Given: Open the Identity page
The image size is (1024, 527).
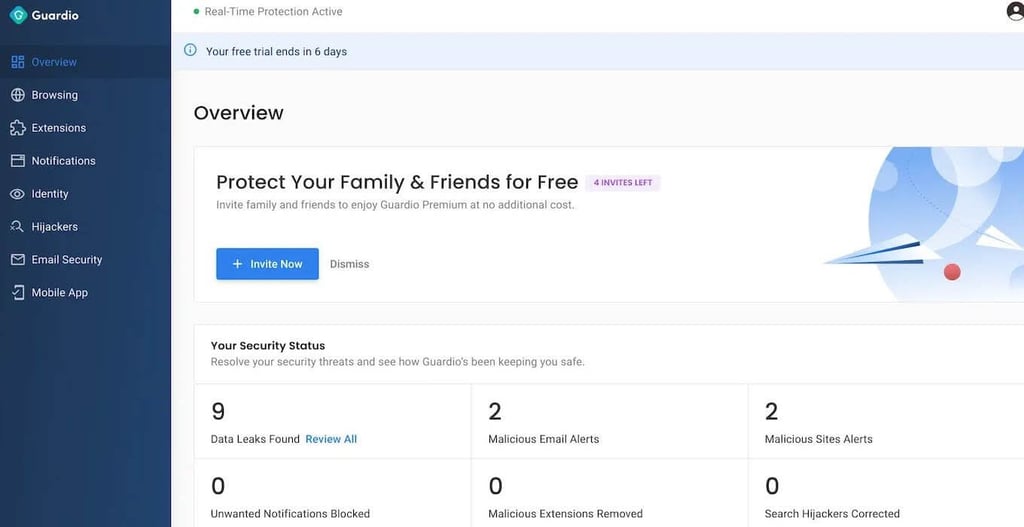Looking at the screenshot, I should (x=86, y=194).
